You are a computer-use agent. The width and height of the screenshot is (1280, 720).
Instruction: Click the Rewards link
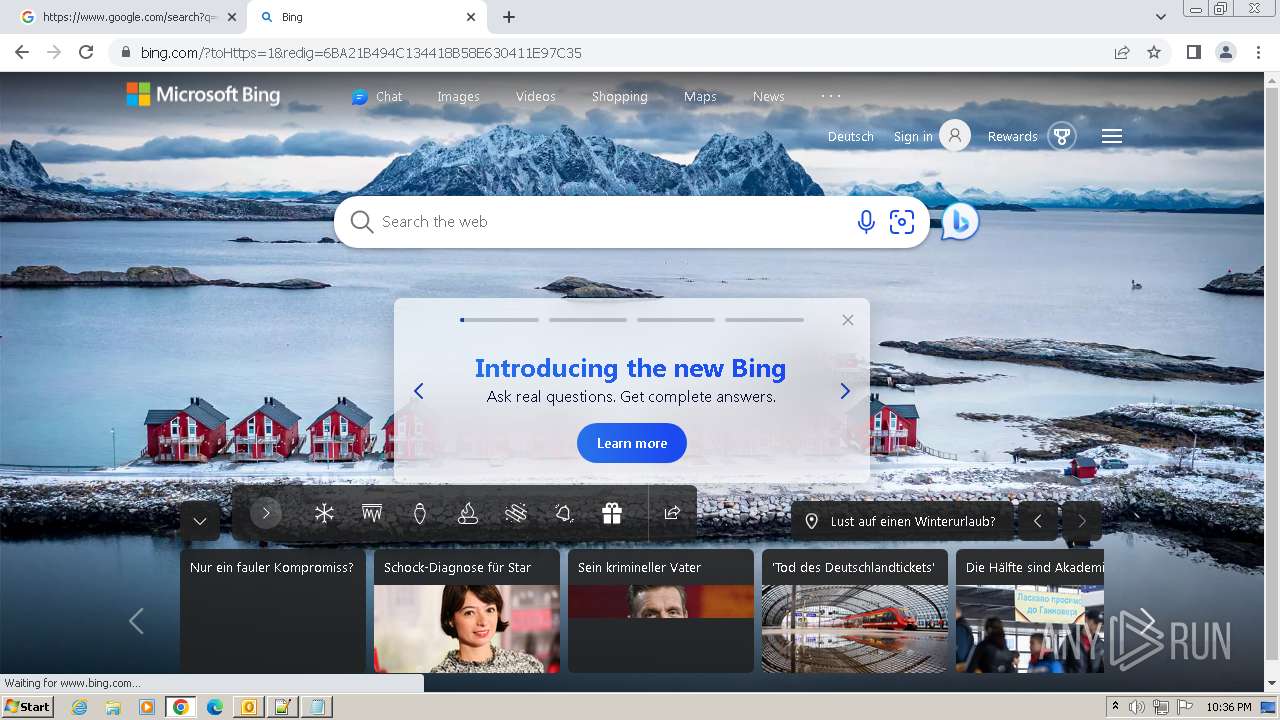coord(1013,137)
